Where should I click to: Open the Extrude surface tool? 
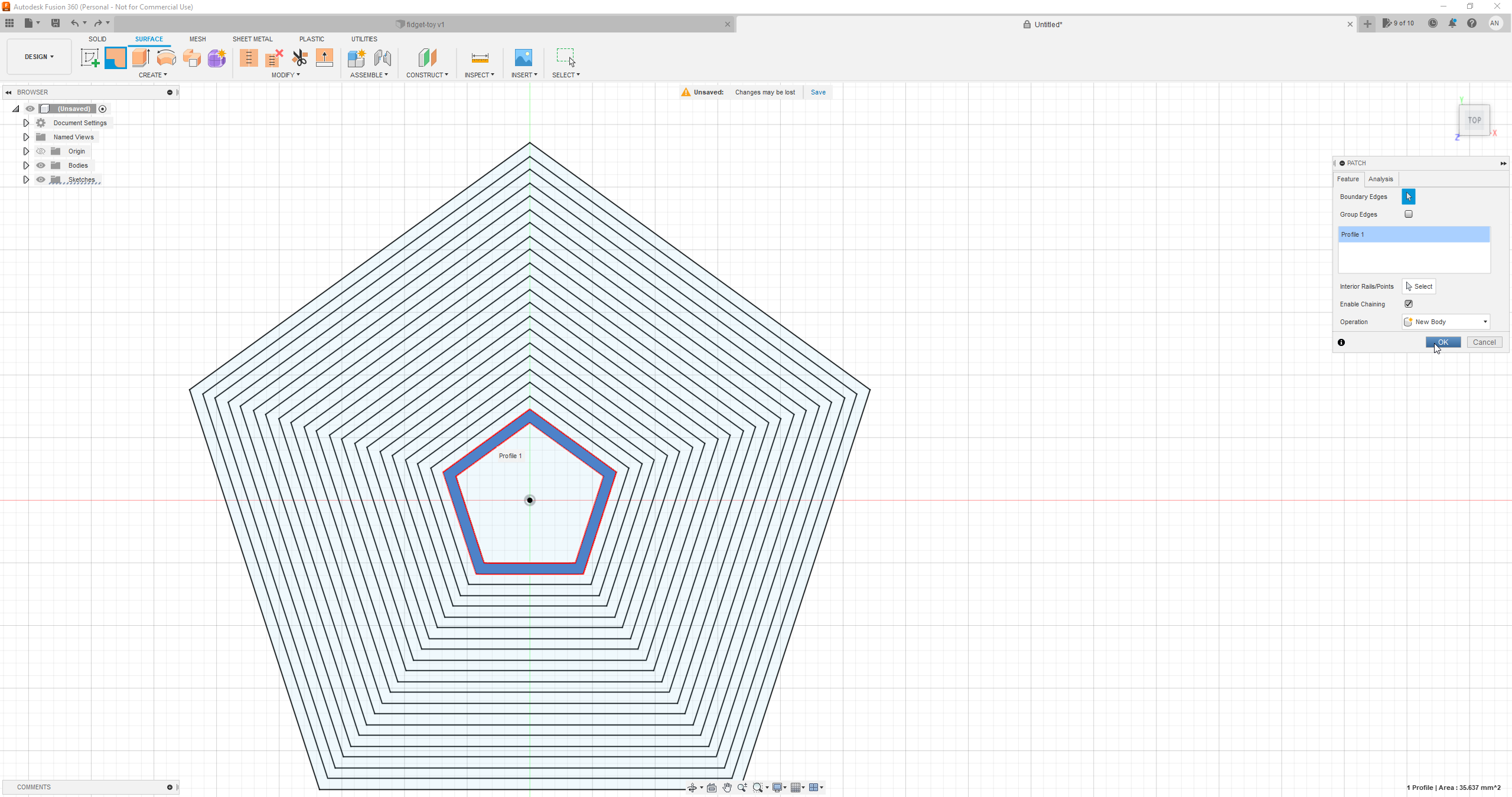(140, 58)
